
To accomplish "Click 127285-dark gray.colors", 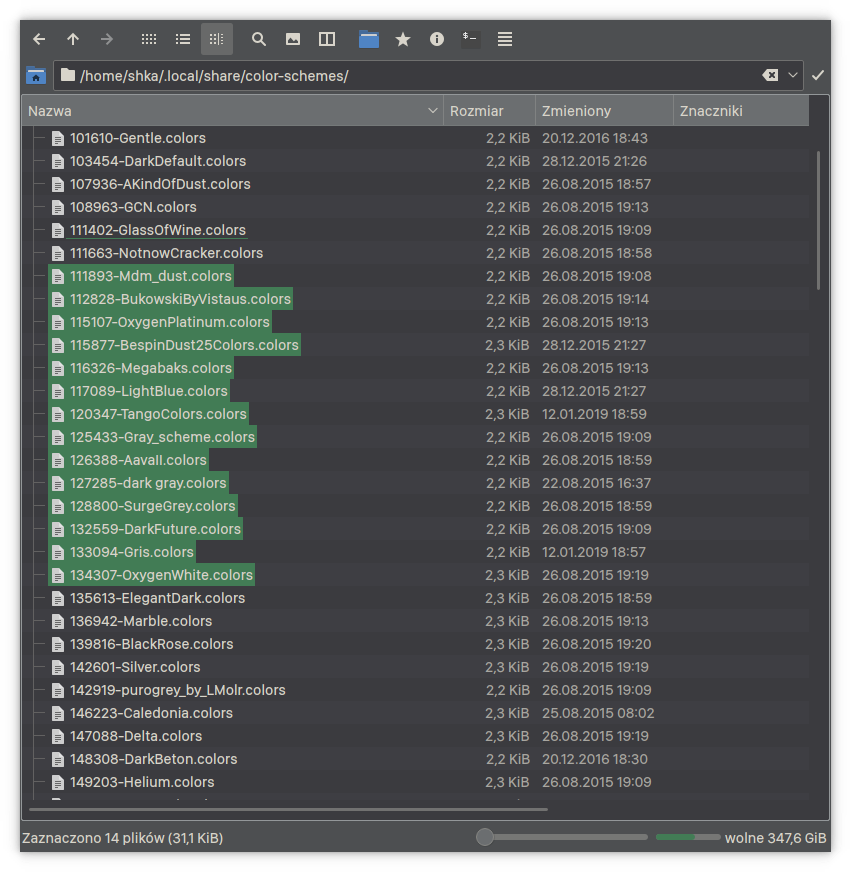I will pos(148,483).
